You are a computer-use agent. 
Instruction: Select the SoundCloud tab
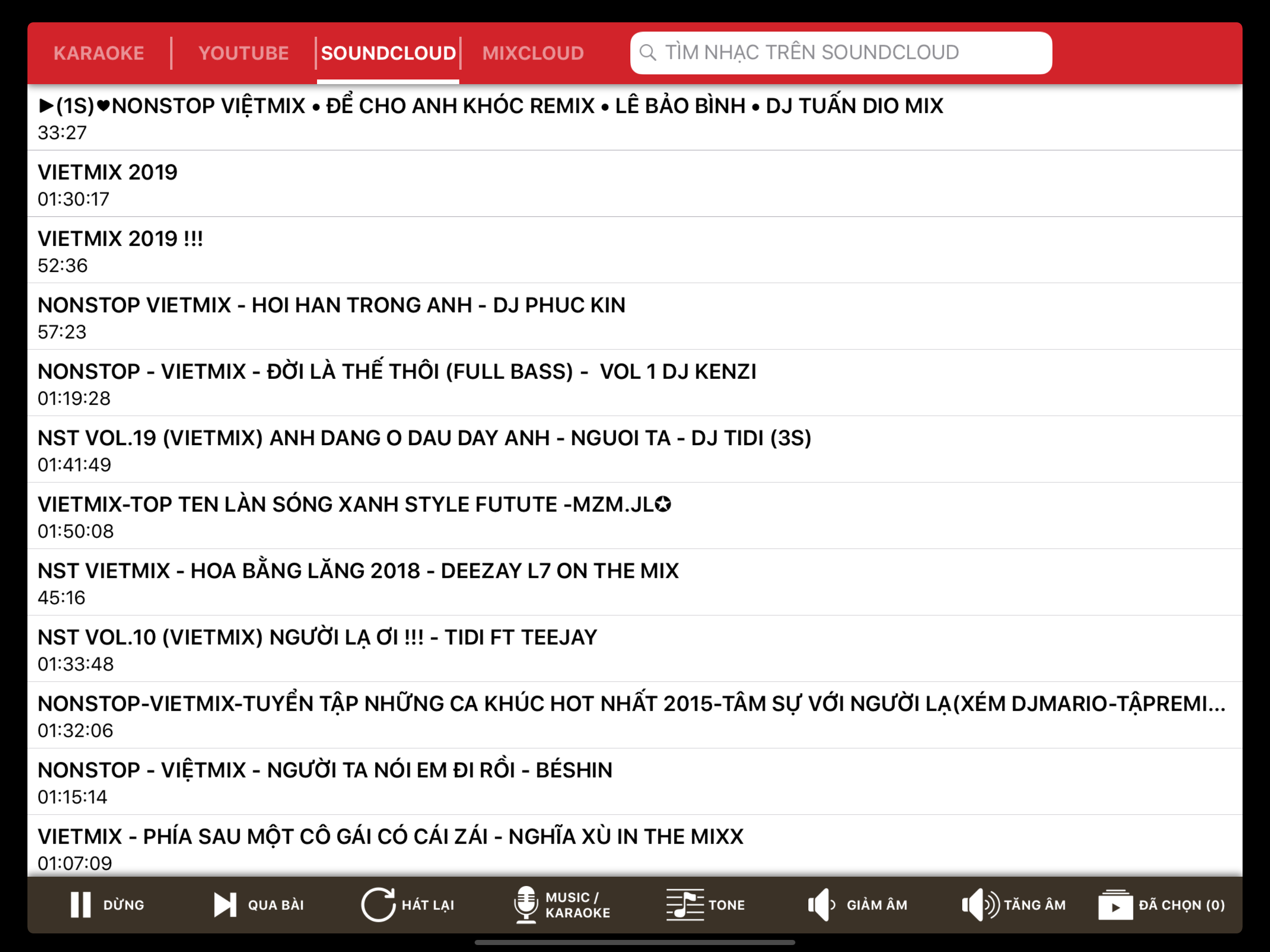click(x=388, y=53)
